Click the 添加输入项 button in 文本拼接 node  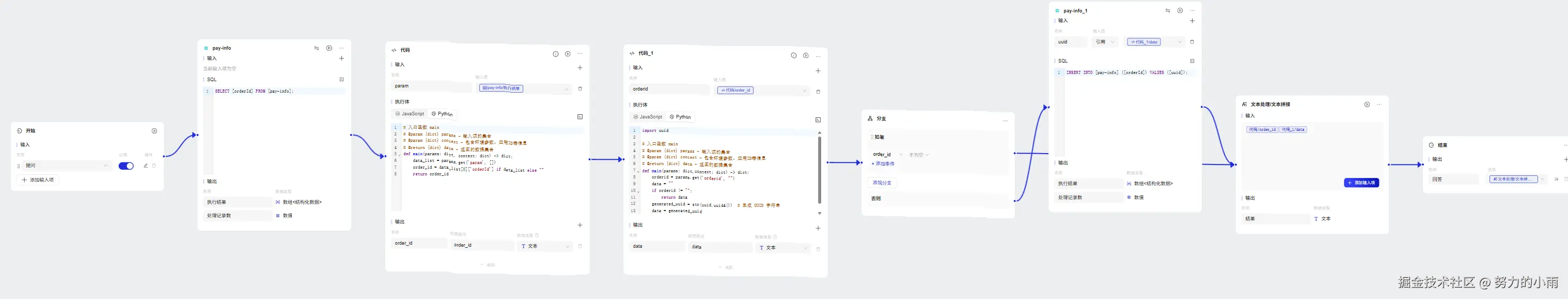point(1361,183)
